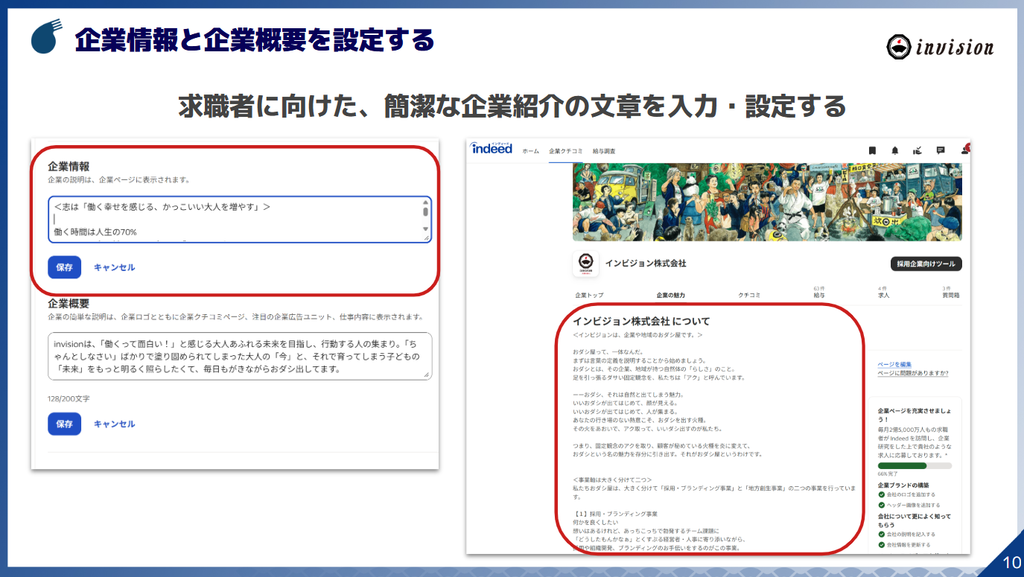Click the インビジョン株式会社 company name
The height and width of the screenshot is (577, 1024).
645,263
